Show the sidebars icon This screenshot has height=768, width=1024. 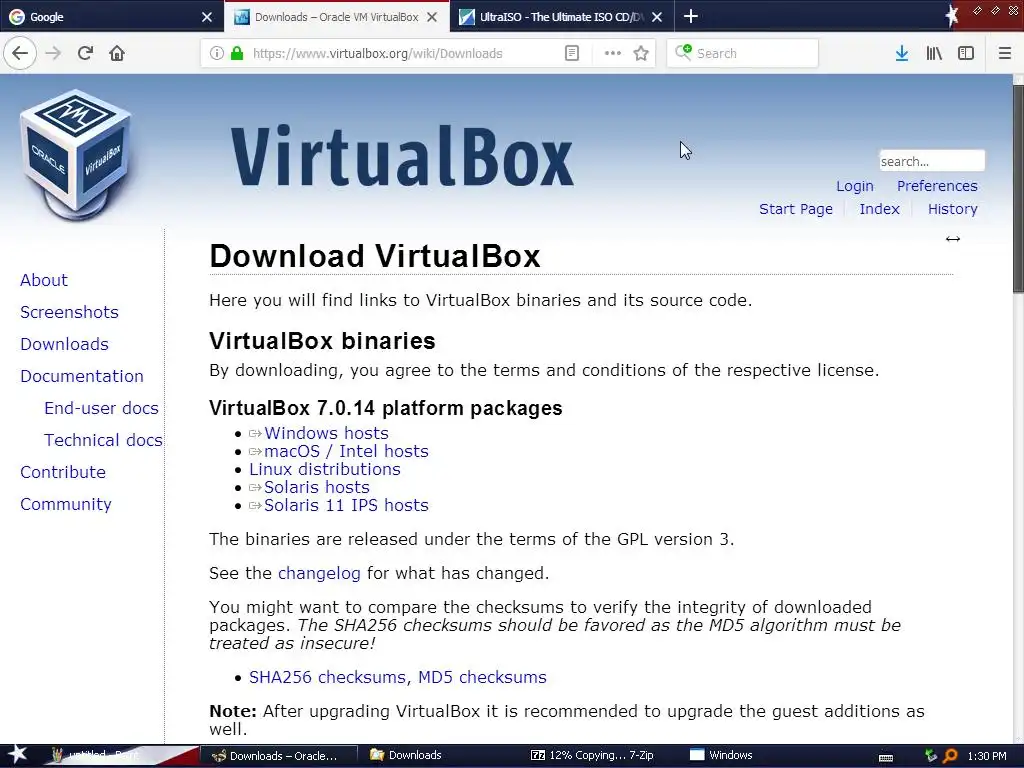point(966,53)
